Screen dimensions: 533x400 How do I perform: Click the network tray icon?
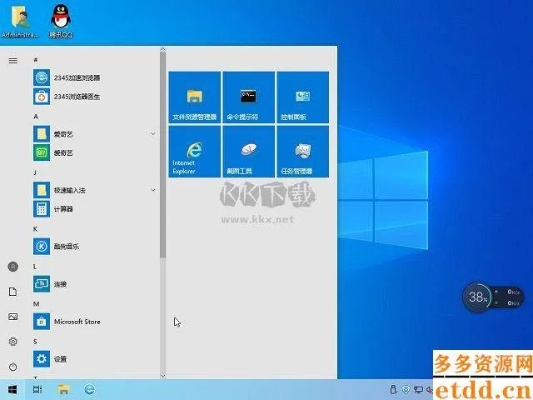coord(418,389)
